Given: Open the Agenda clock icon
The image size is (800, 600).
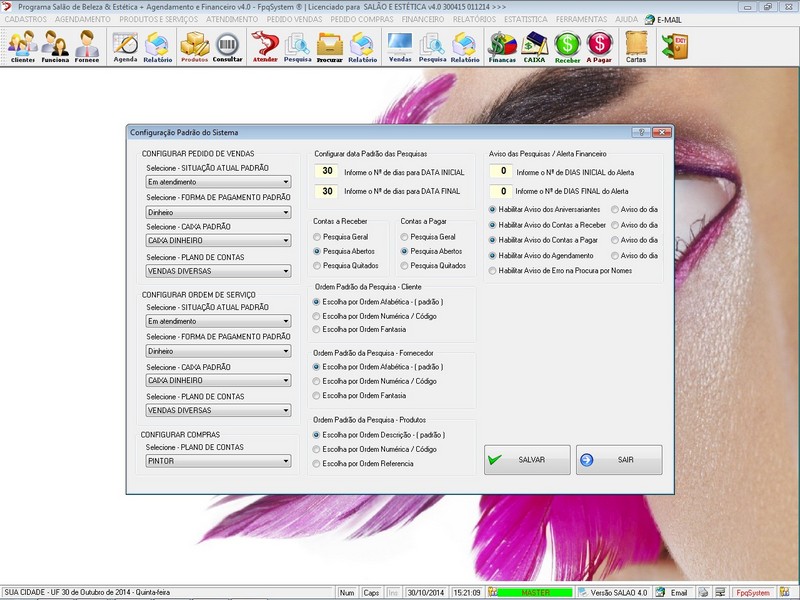Looking at the screenshot, I should (x=125, y=46).
